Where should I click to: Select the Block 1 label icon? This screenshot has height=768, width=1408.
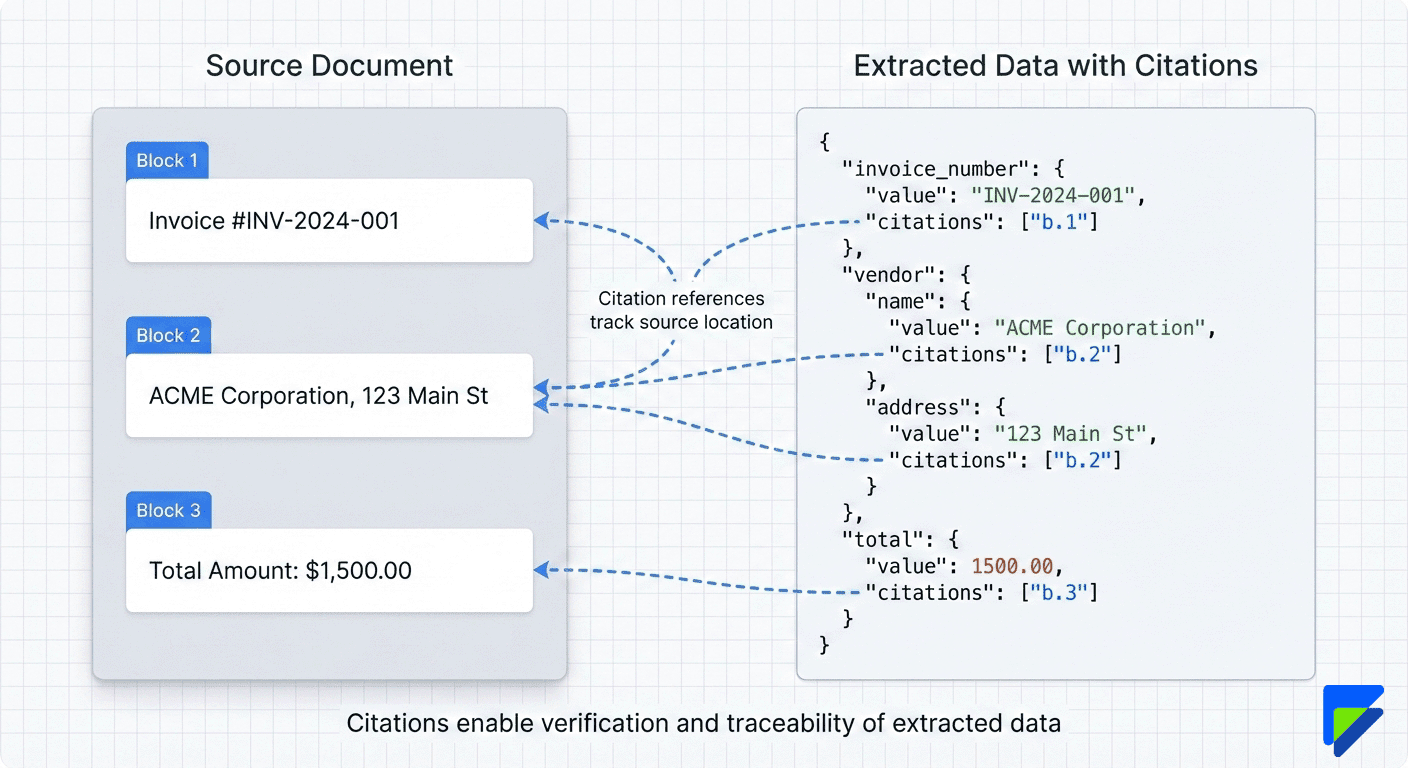[166, 160]
